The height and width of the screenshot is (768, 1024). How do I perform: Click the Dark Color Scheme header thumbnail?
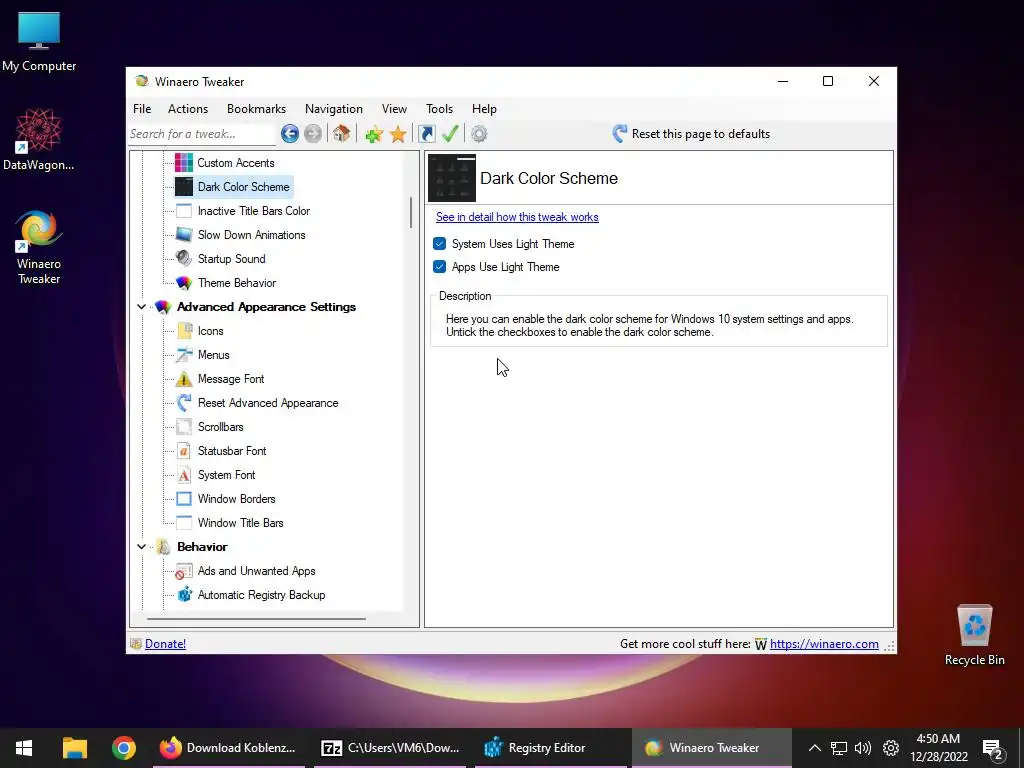pyautogui.click(x=452, y=178)
